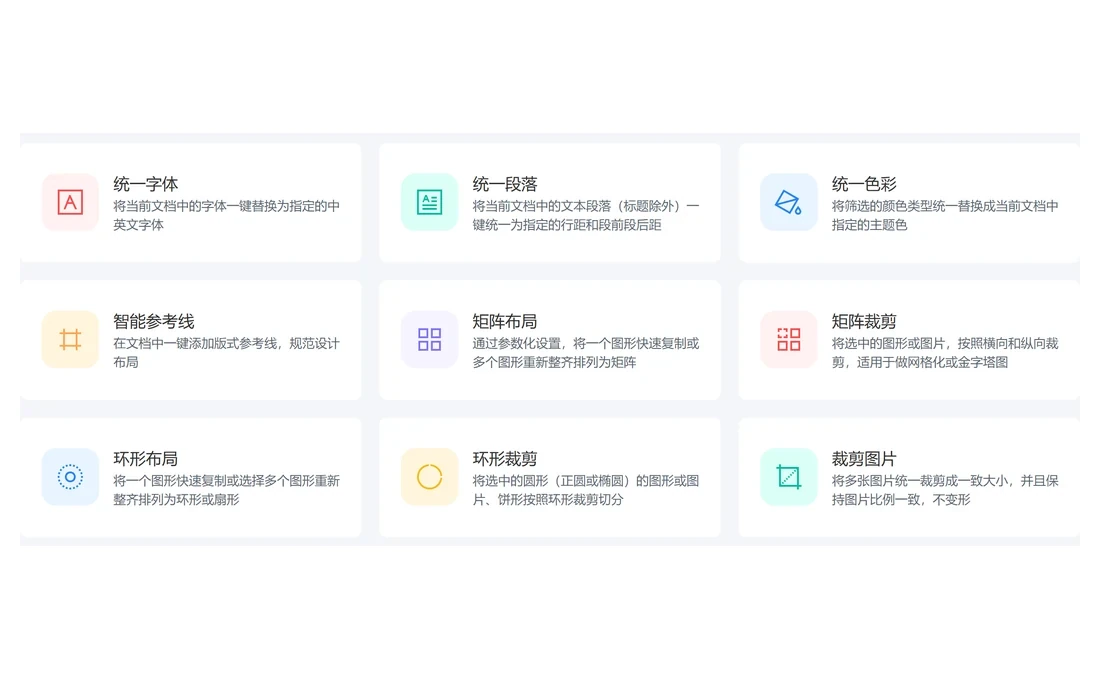Open the 智能参考线 feature title

[x=154, y=321]
